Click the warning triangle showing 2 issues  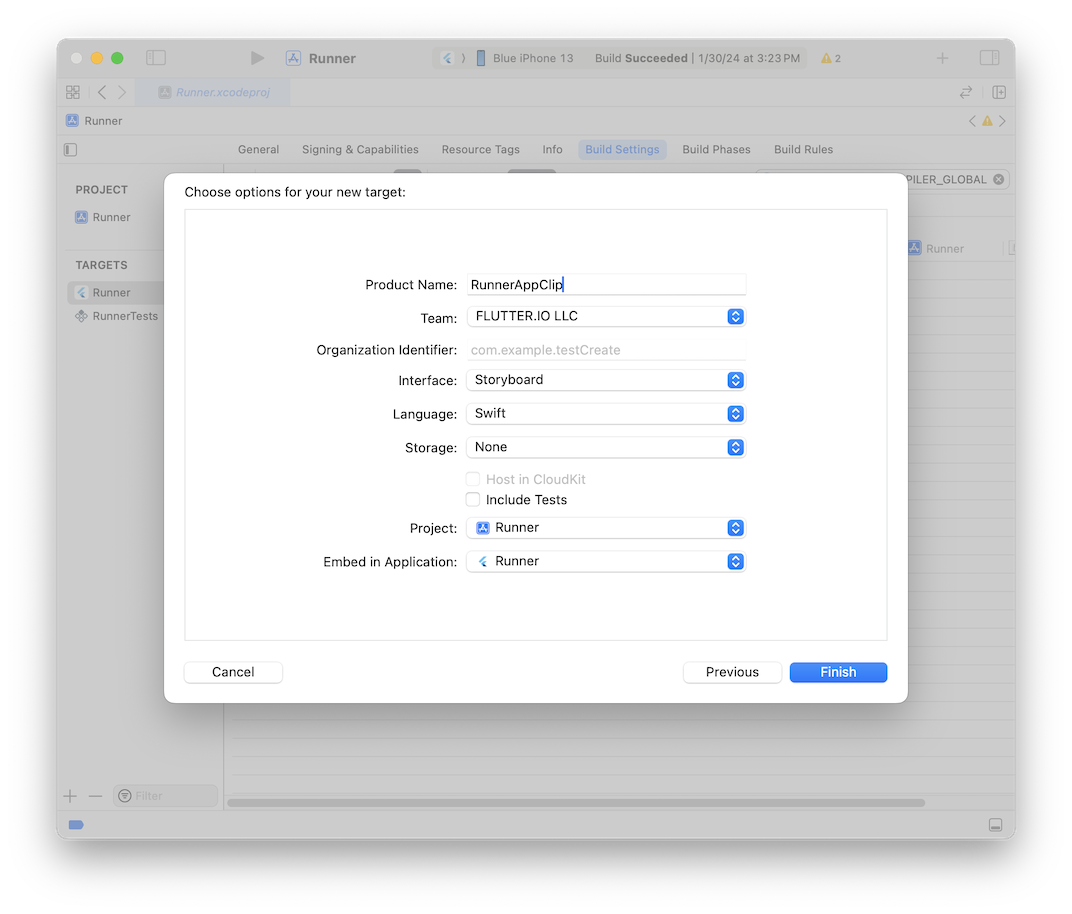[x=830, y=58]
